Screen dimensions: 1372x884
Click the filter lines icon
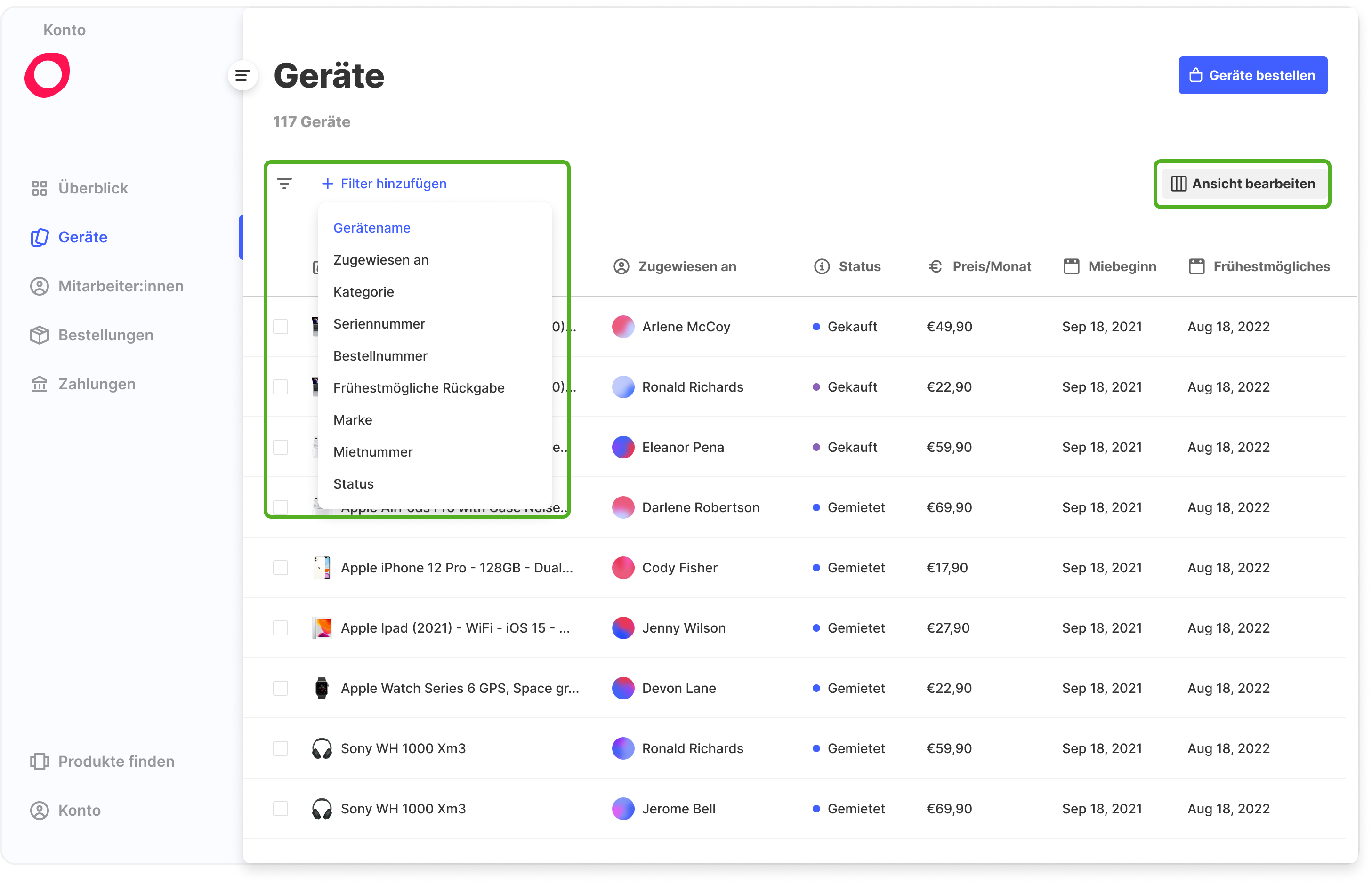(x=284, y=184)
